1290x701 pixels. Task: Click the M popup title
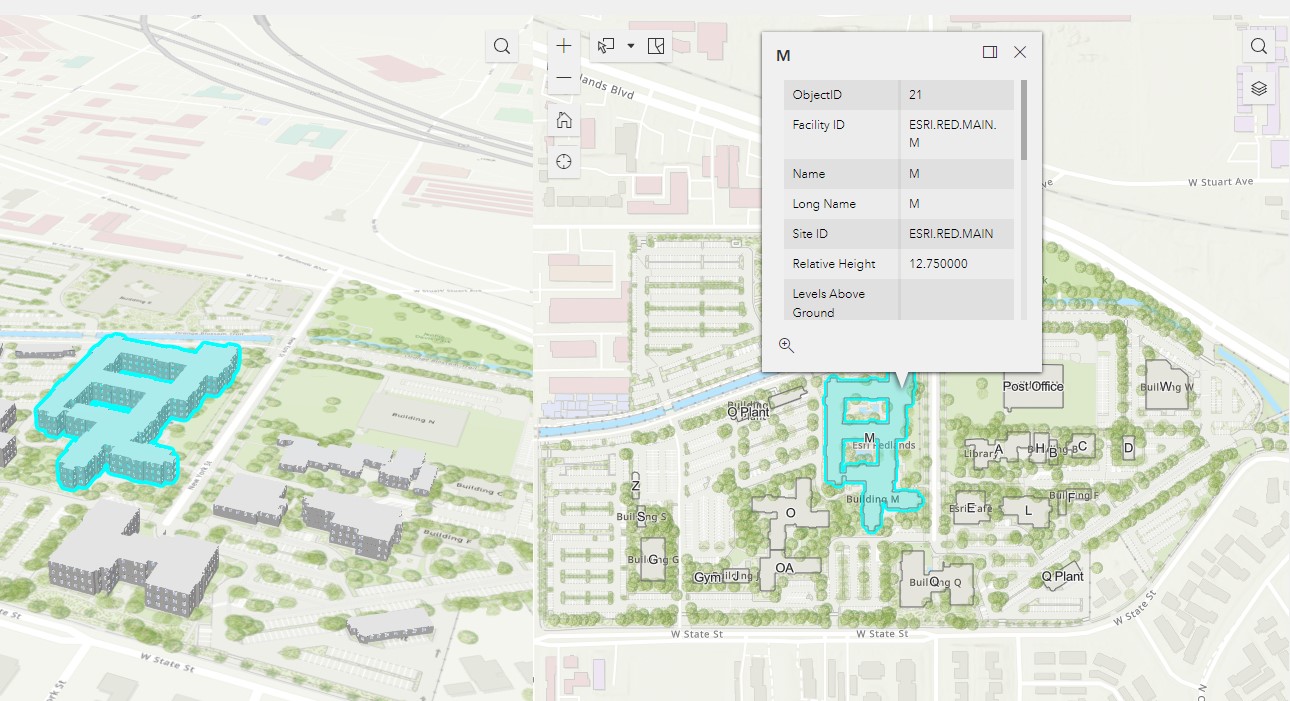[x=783, y=56]
